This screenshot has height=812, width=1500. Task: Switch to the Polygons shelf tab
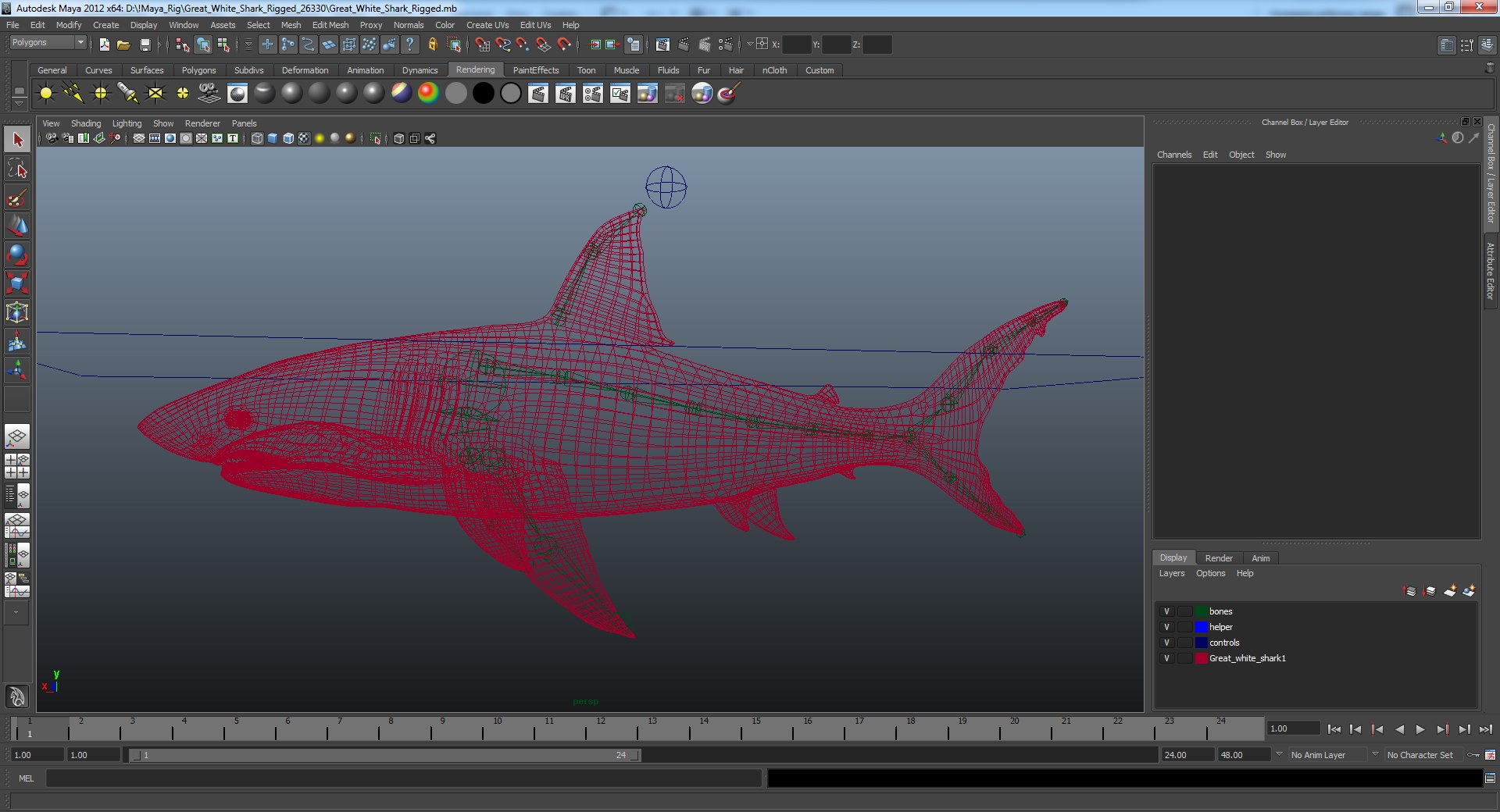[x=198, y=70]
